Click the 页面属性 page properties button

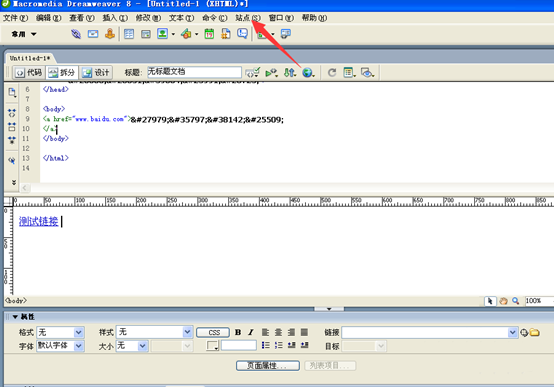coord(268,365)
